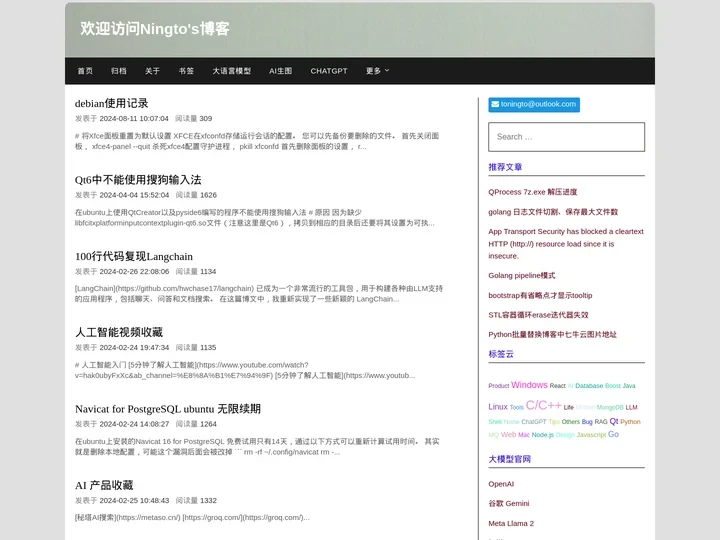Click the Go tag
The image size is (720, 540).
613,434
